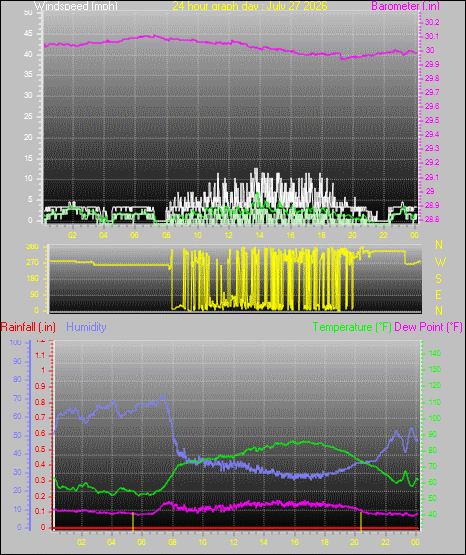This screenshot has height=555, width=466.
Task: Click the 180 value on wind direction axis
Action: coord(33,279)
